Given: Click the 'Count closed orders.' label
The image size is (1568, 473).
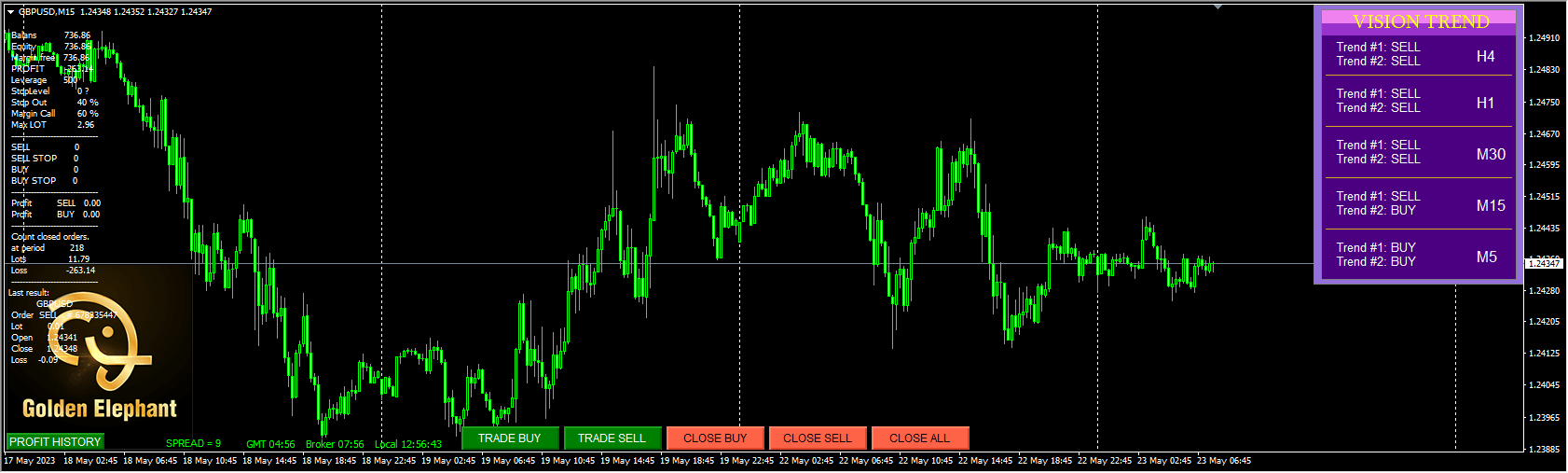Looking at the screenshot, I should click(50, 237).
